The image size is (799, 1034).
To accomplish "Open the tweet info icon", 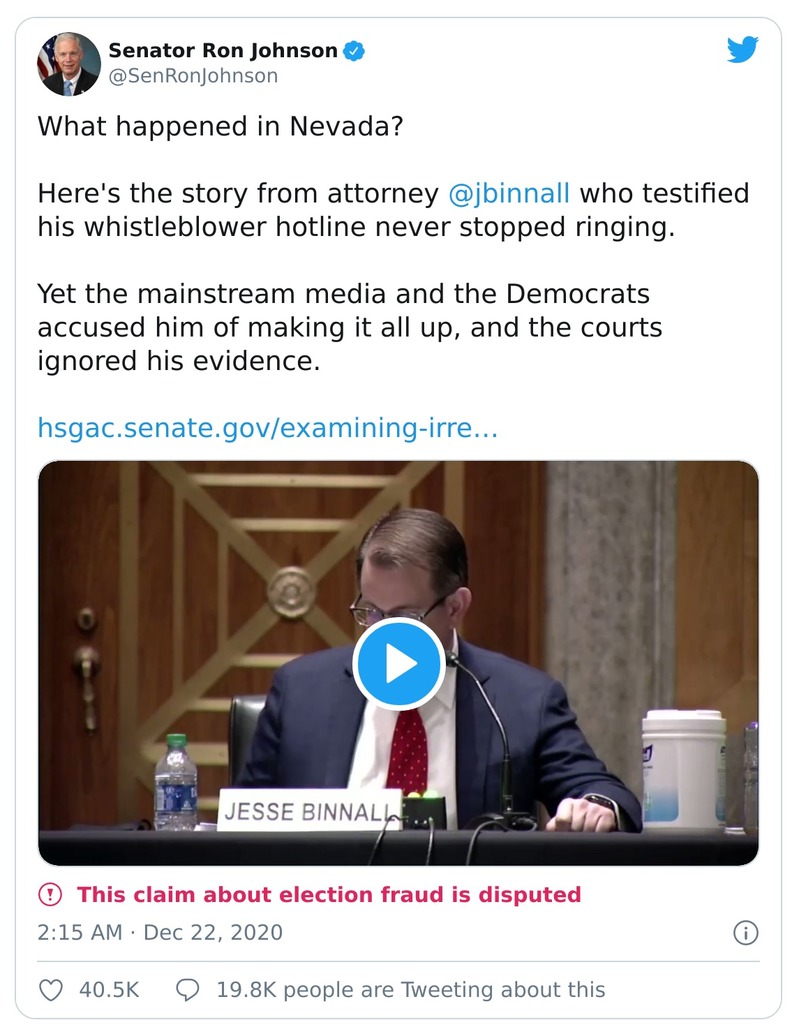I will coord(745,933).
